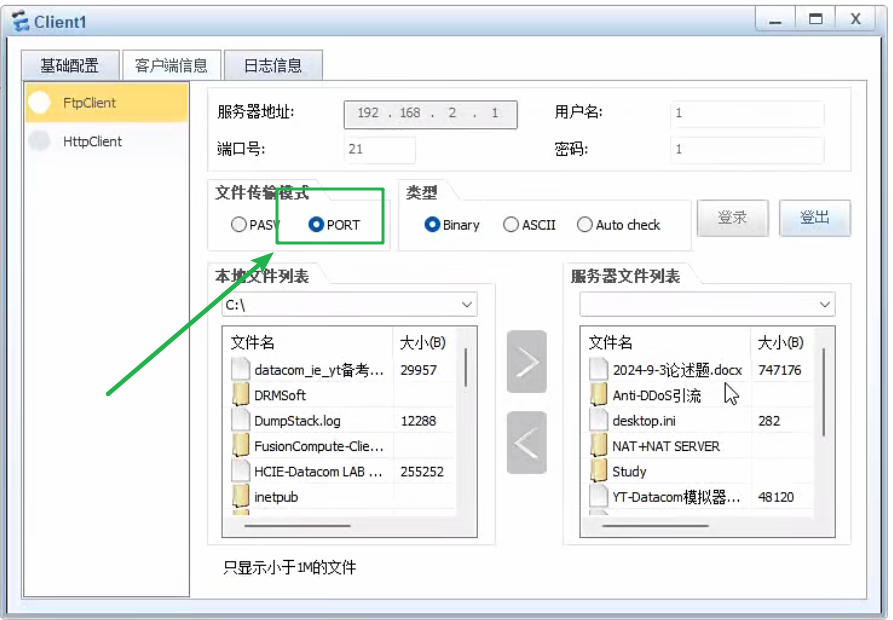Viewport: 893px width, 620px height.
Task: Click the Anti-DDoS引流 folder icon
Action: tap(599, 395)
